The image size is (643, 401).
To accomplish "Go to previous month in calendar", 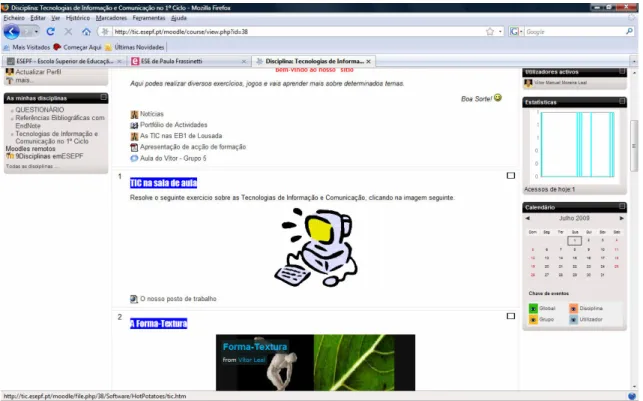I will pos(527,218).
